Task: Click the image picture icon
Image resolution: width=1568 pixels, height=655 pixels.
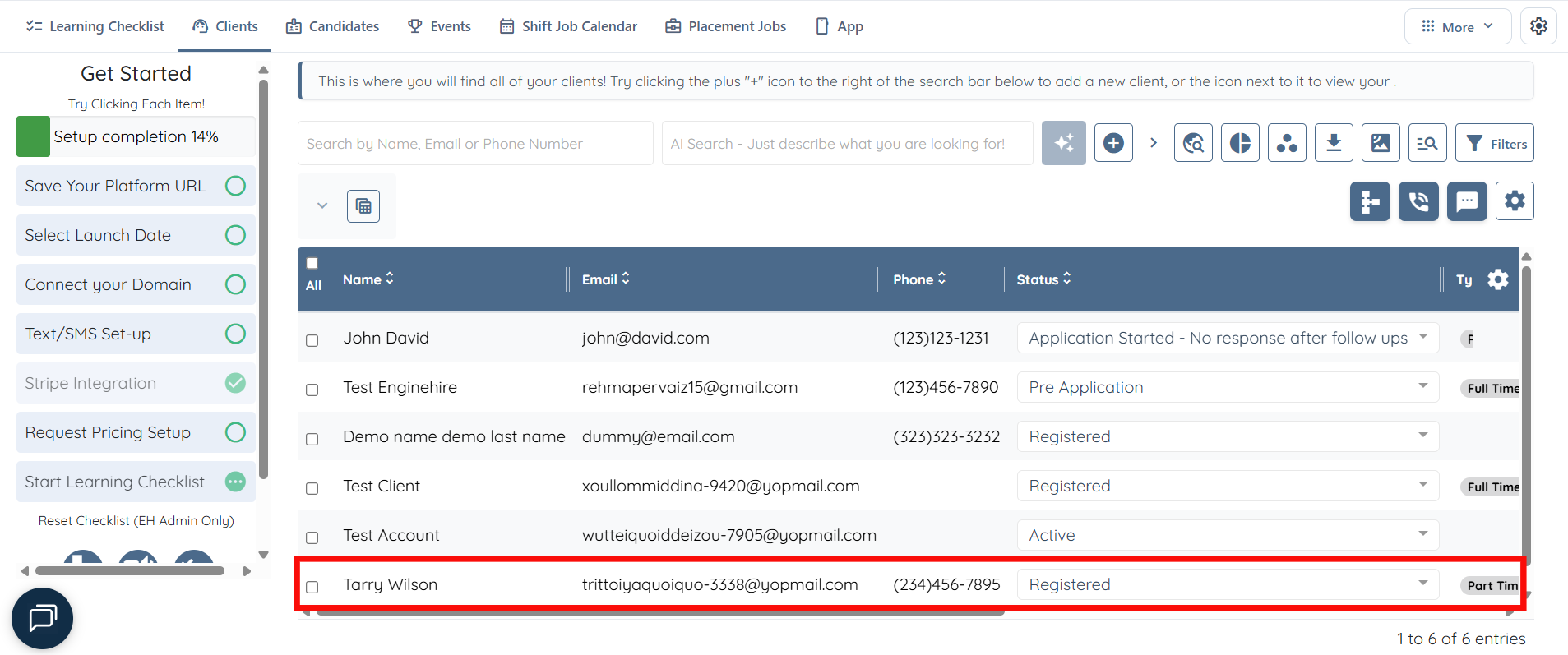Action: 1381,143
